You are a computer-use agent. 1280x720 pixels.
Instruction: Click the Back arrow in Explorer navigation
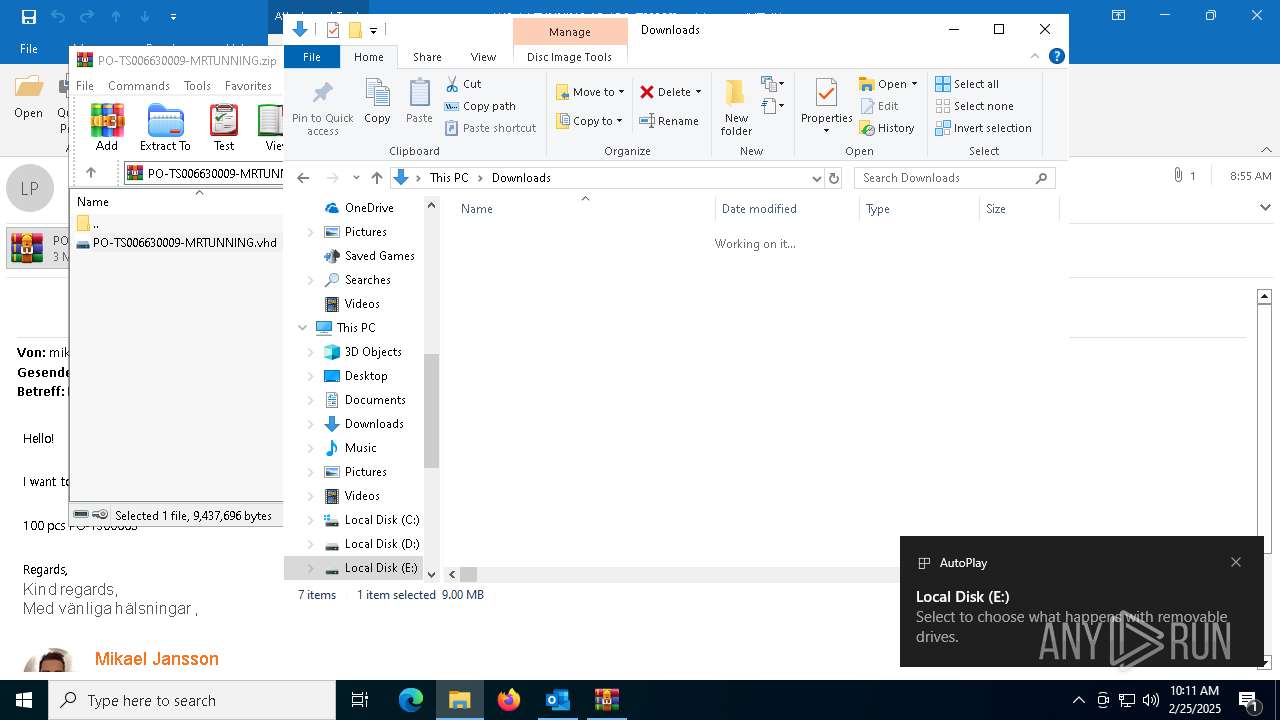[303, 178]
